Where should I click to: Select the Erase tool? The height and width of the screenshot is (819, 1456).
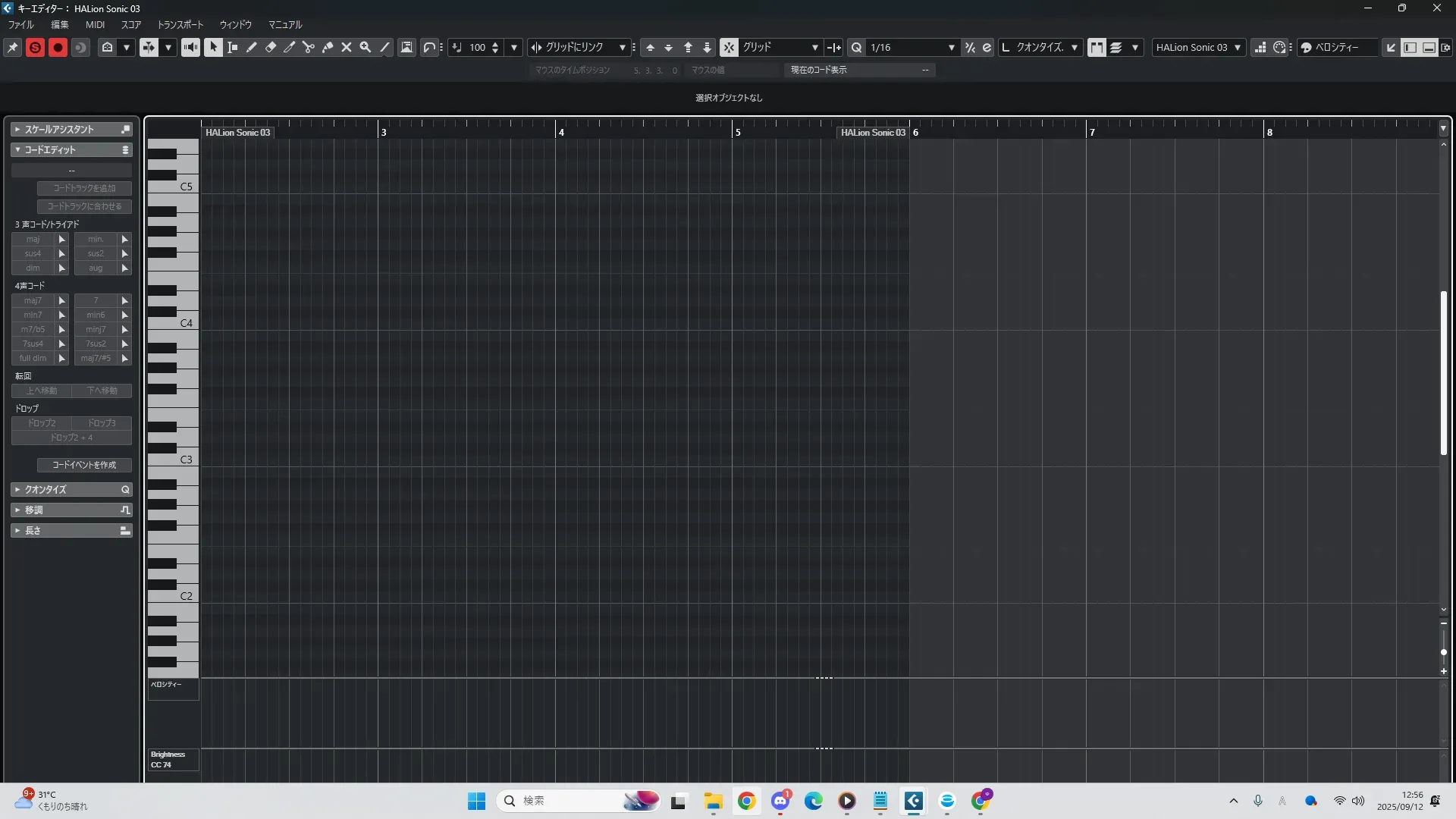pyautogui.click(x=270, y=47)
